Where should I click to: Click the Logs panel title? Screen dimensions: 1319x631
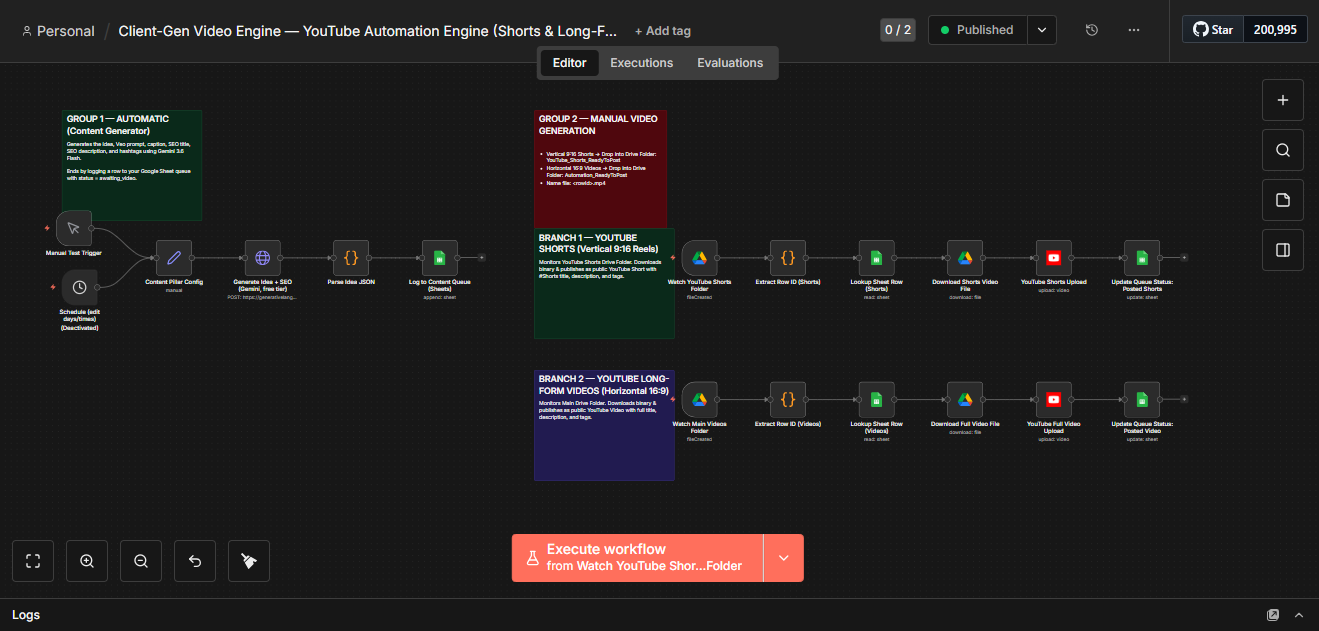coord(26,615)
